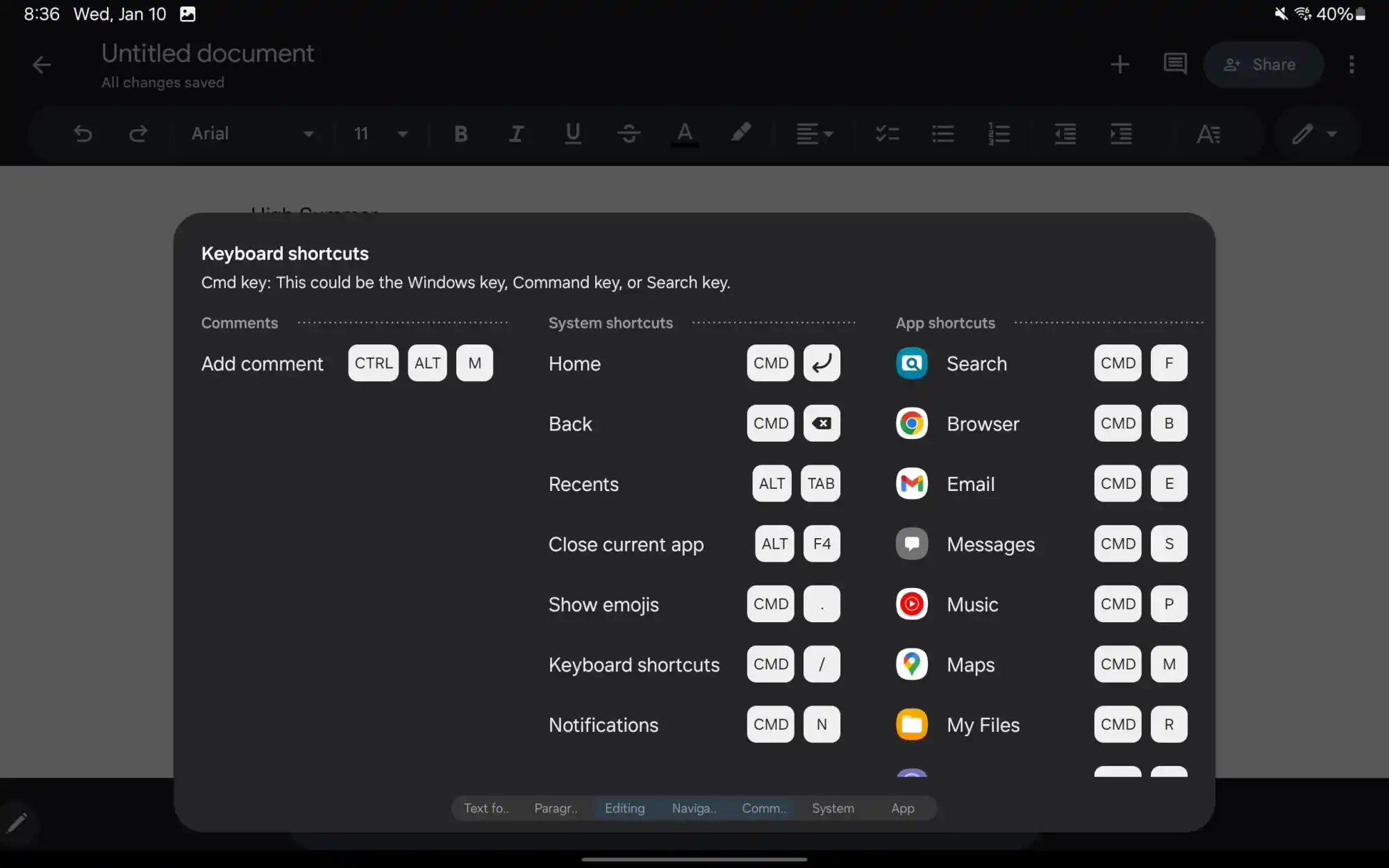Click the Navigat... shortcut tab
1389x868 pixels.
pyautogui.click(x=694, y=808)
